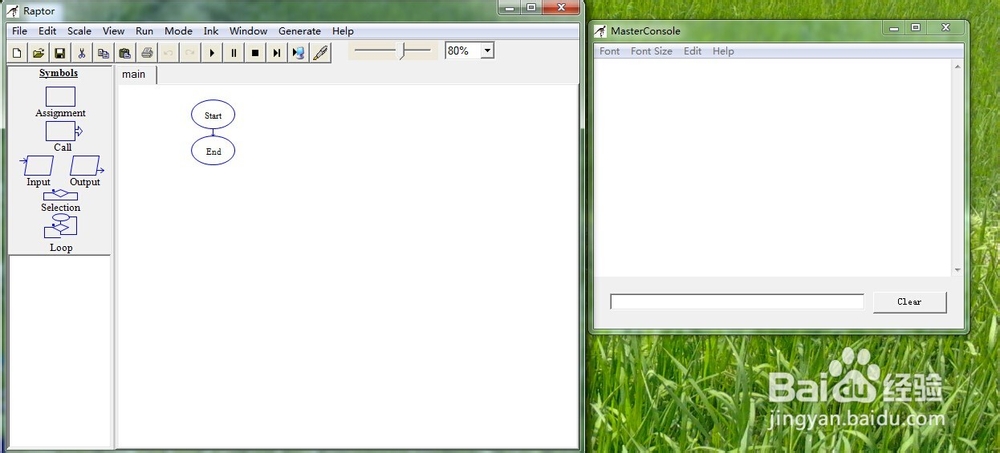Step to next shape button

pos(277,53)
